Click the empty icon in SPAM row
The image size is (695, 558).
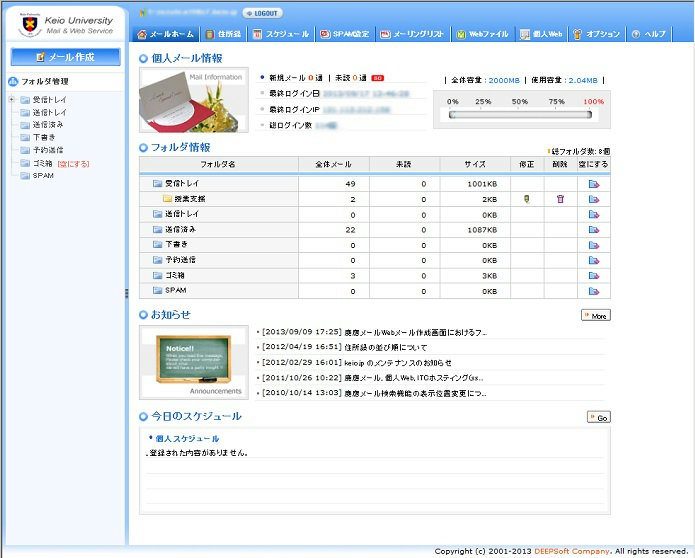tap(594, 291)
